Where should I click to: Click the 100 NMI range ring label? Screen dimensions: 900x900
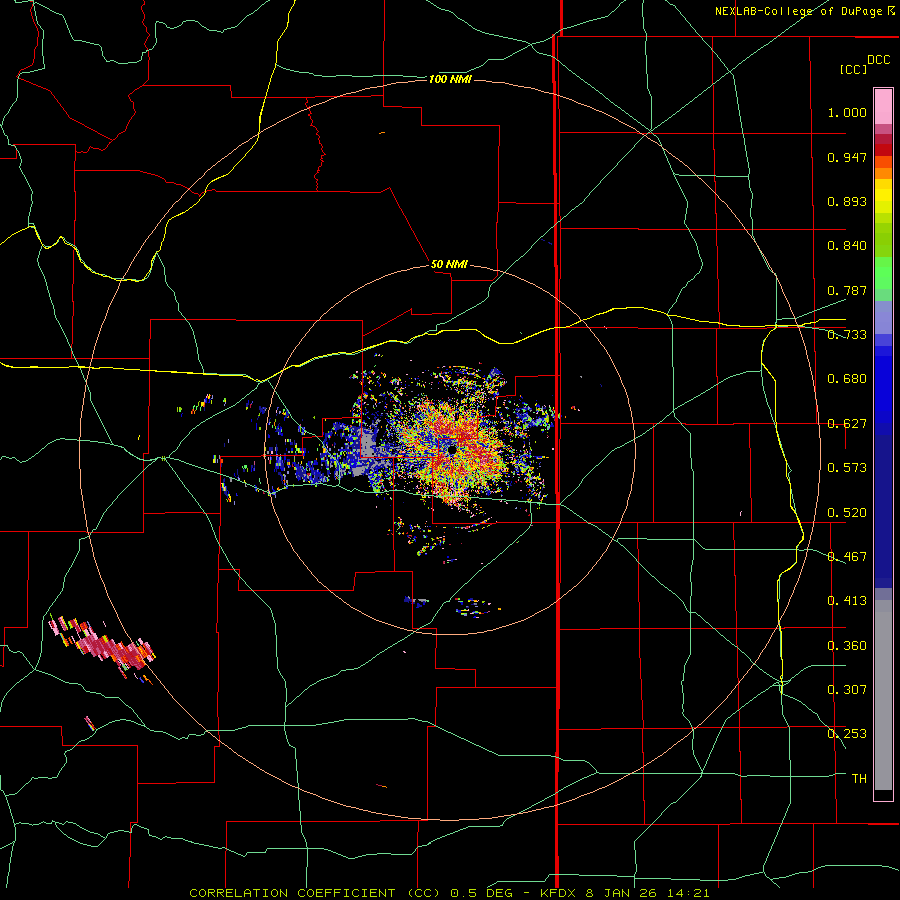[x=450, y=79]
